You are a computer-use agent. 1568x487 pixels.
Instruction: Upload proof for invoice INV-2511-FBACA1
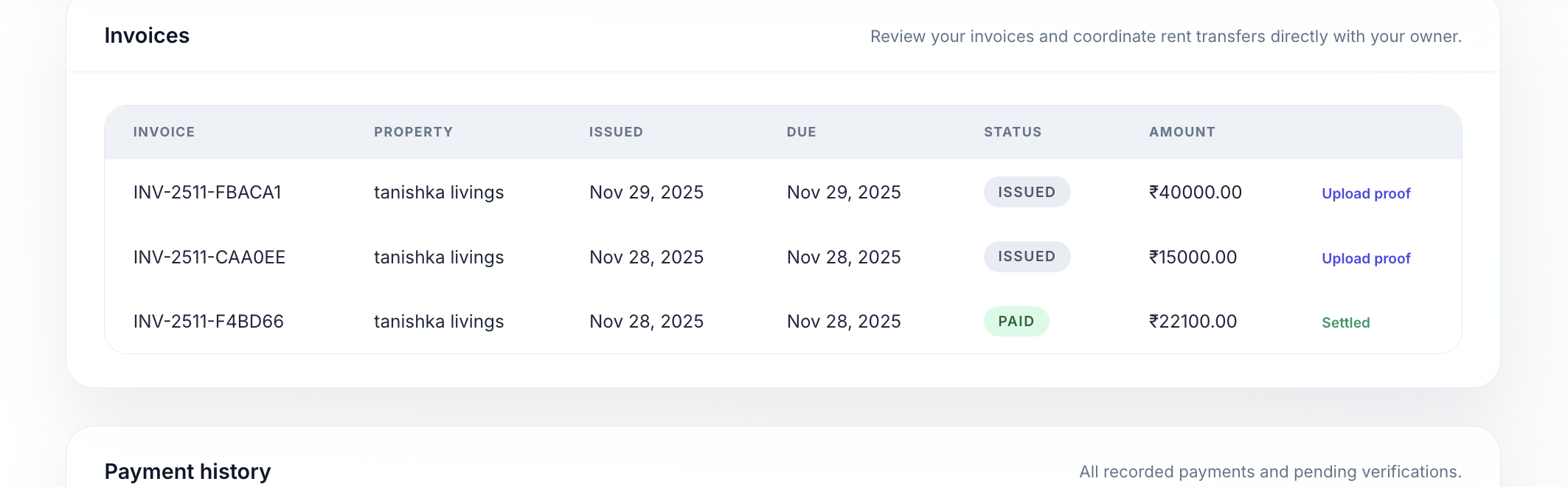tap(1365, 193)
